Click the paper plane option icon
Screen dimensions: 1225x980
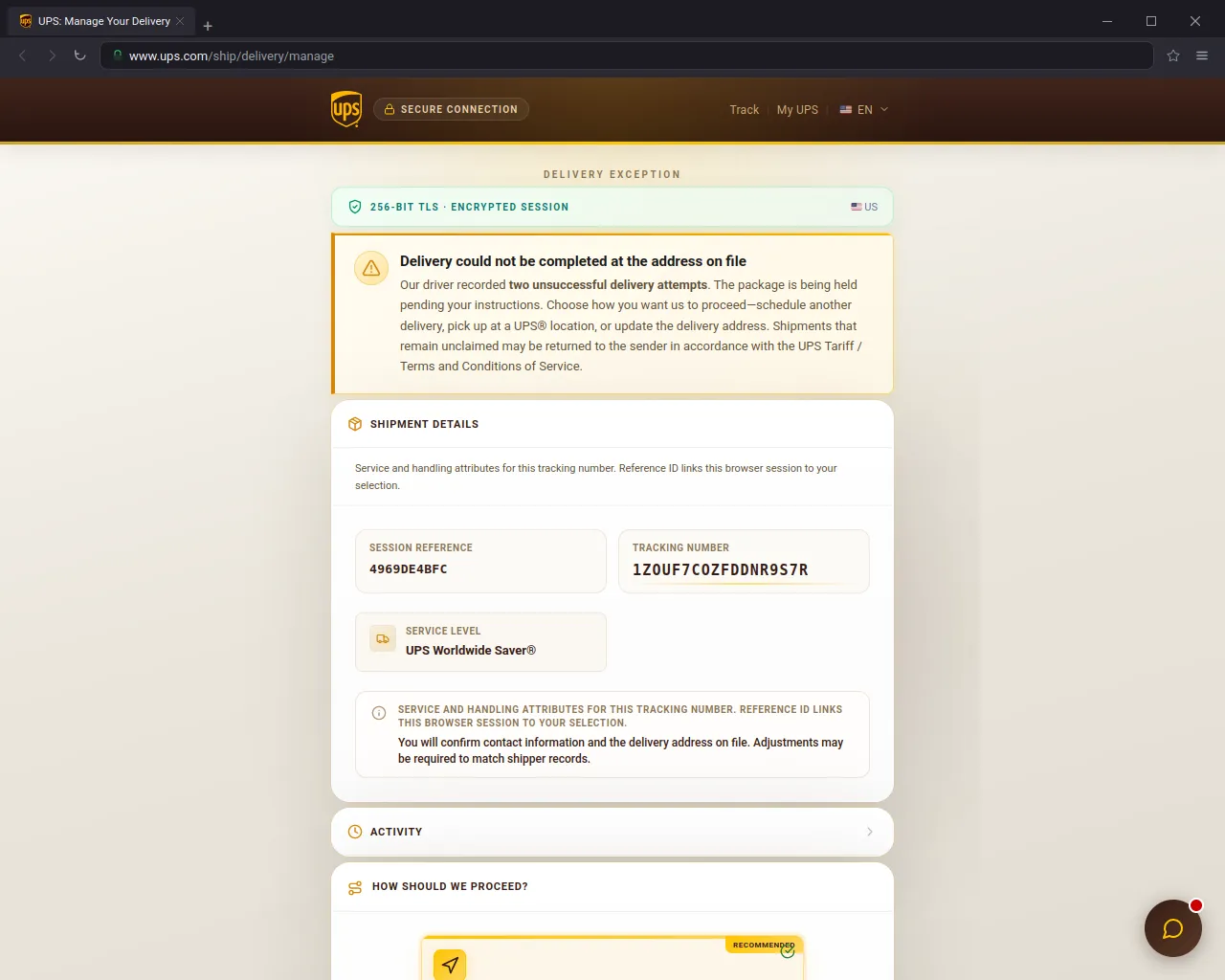click(x=450, y=965)
